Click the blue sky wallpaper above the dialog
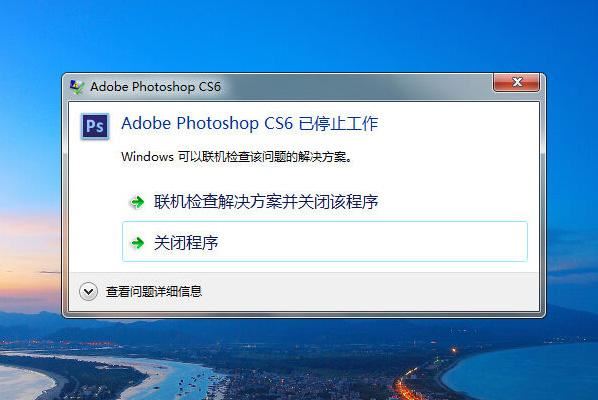Image resolution: width=598 pixels, height=400 pixels. point(299,34)
